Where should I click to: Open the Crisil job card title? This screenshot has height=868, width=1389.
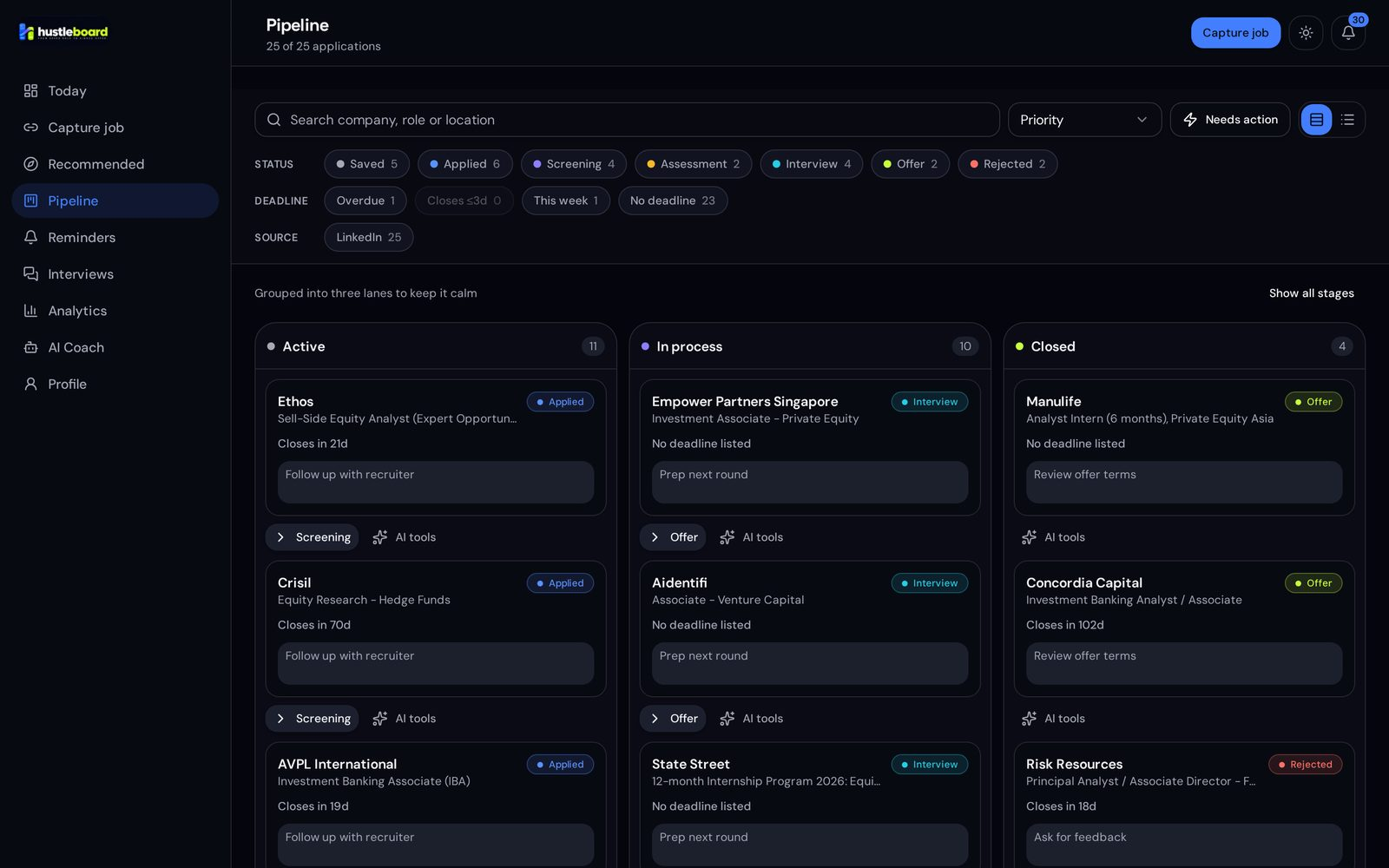(x=294, y=583)
